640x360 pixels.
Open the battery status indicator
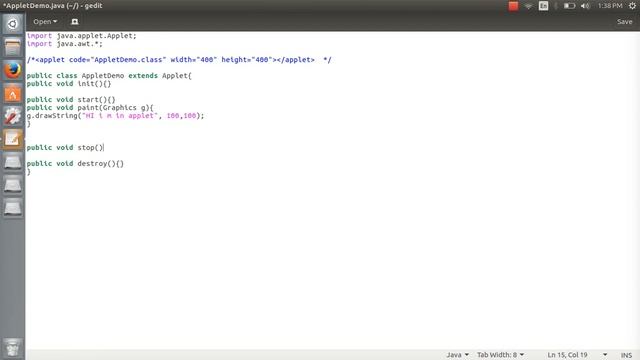[569, 6]
